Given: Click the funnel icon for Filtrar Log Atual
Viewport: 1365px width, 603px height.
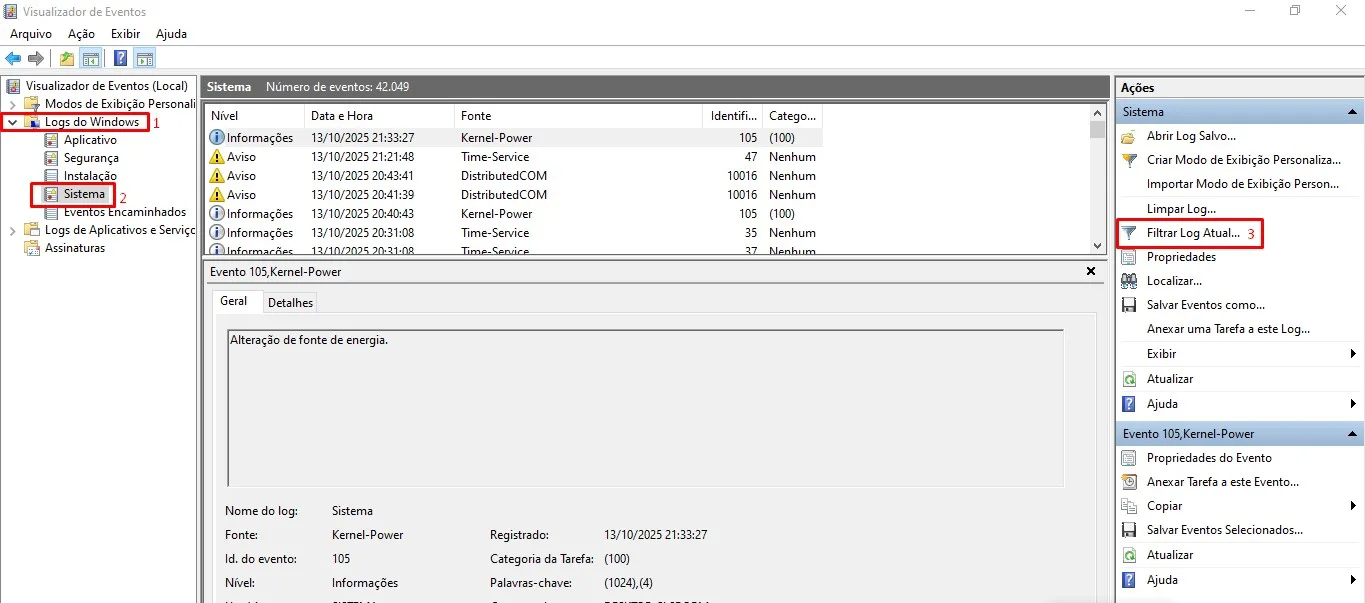Looking at the screenshot, I should 1129,233.
